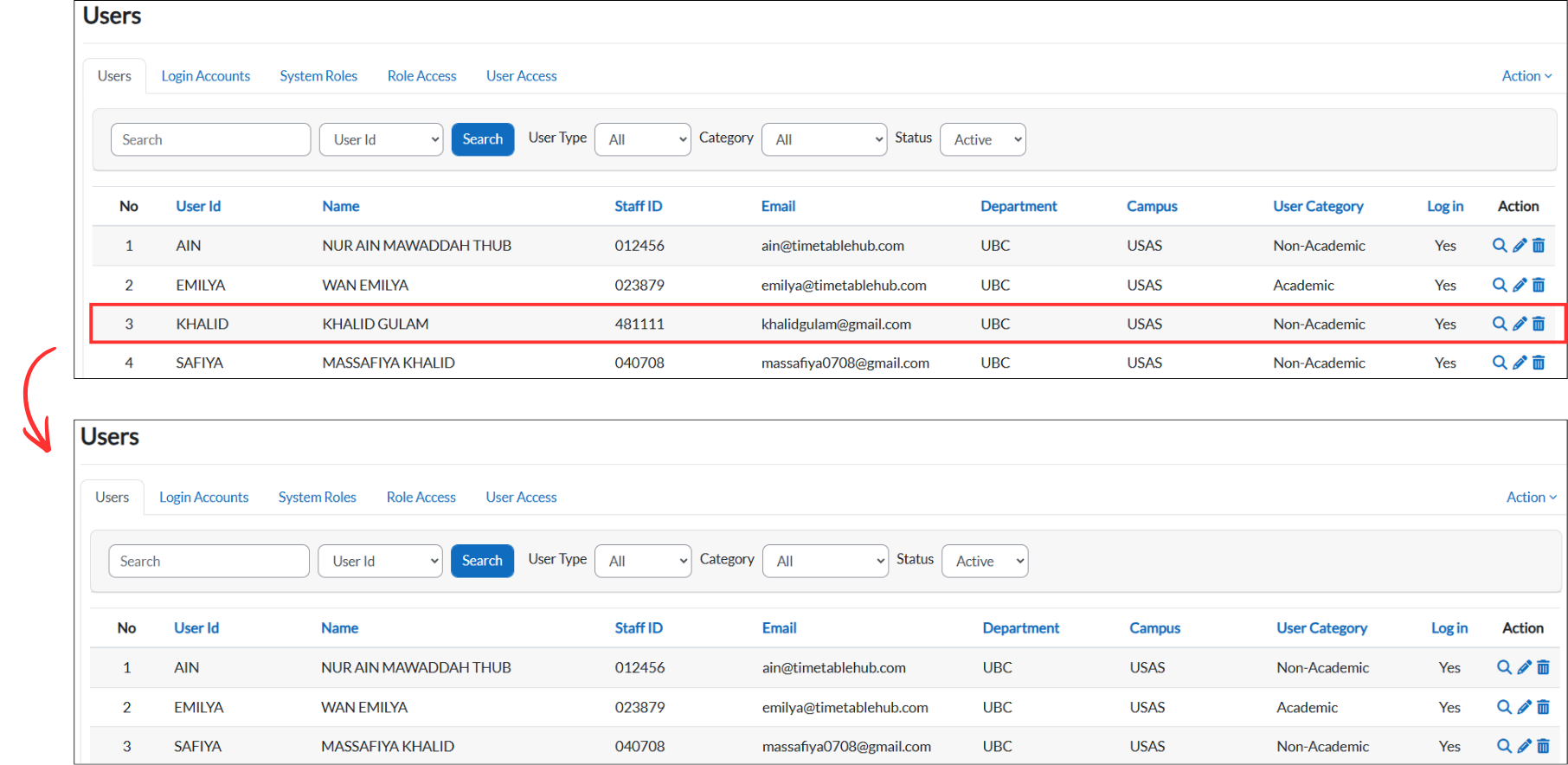
Task: Edit EMILYA user in upper panel
Action: click(x=1520, y=285)
